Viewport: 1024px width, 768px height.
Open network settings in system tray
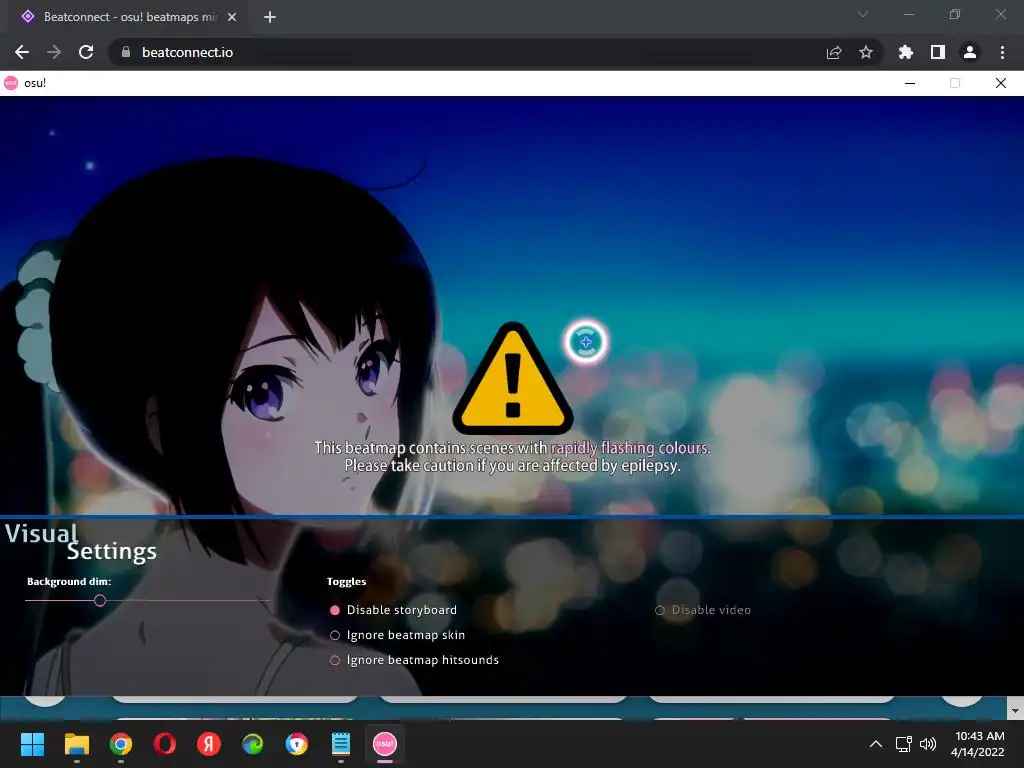click(x=904, y=744)
